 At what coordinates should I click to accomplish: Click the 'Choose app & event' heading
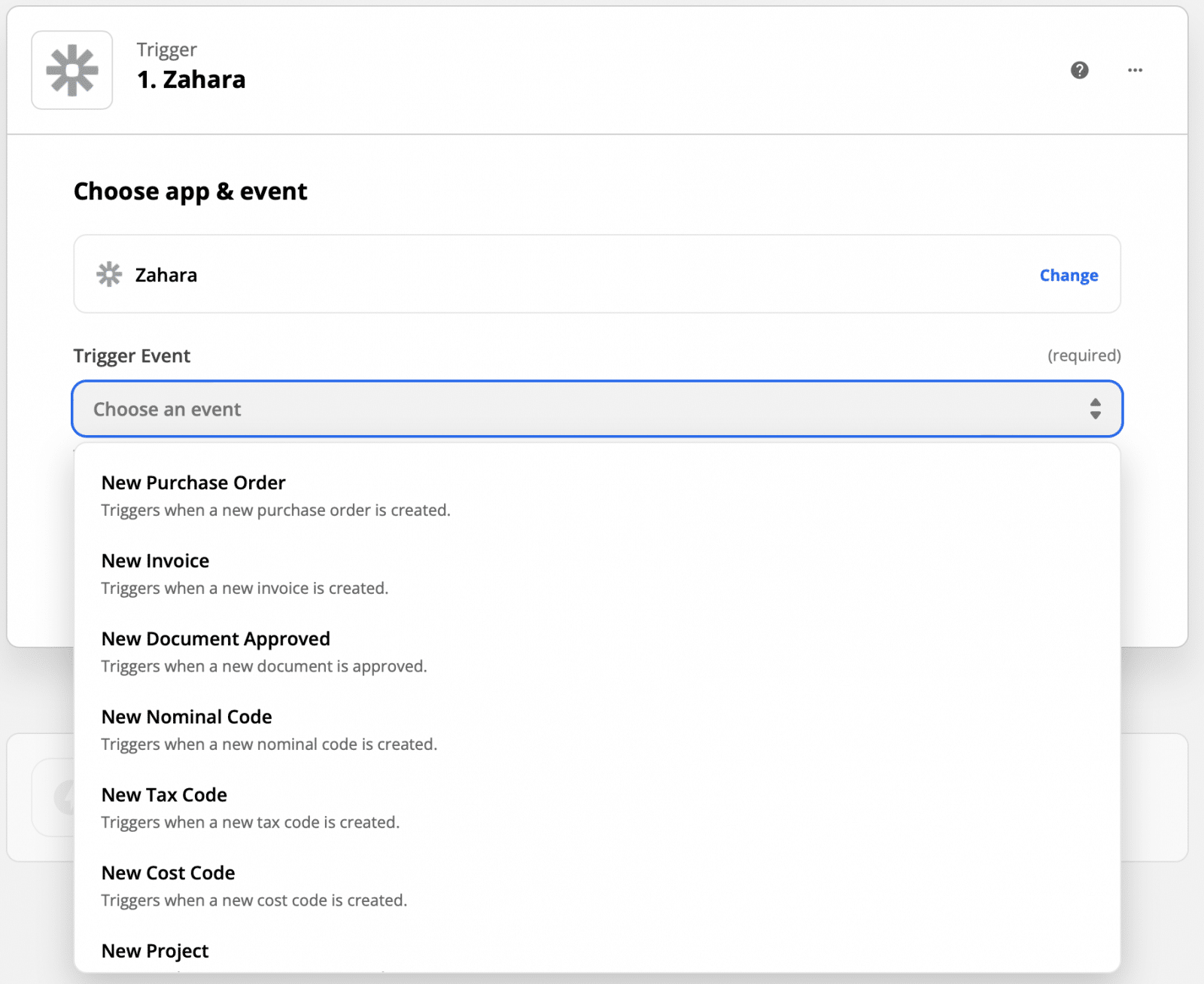click(x=190, y=191)
